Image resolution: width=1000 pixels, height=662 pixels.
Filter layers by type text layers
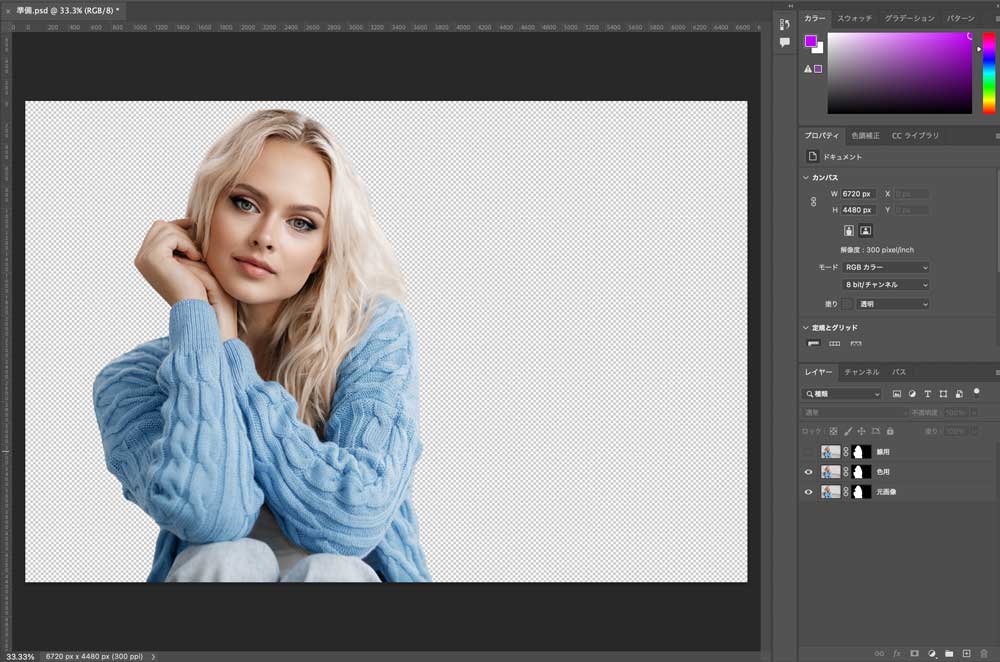[928, 394]
